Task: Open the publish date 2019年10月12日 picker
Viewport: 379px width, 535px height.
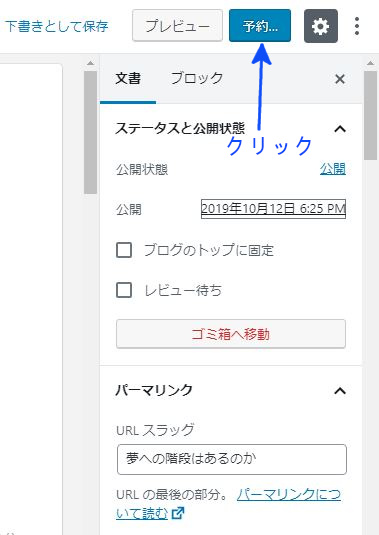Action: pos(273,209)
